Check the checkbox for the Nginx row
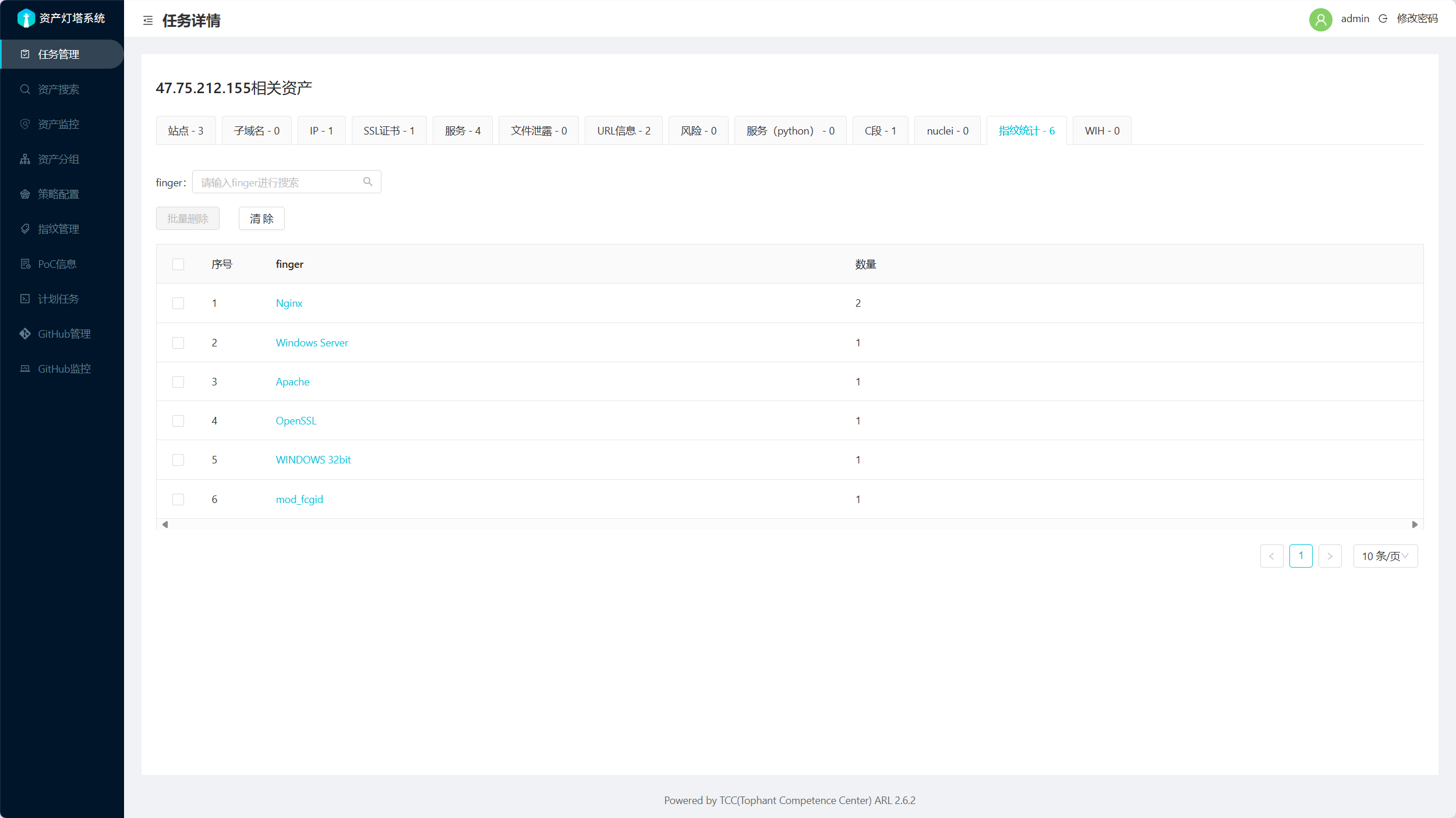Image resolution: width=1456 pixels, height=818 pixels. (178, 303)
